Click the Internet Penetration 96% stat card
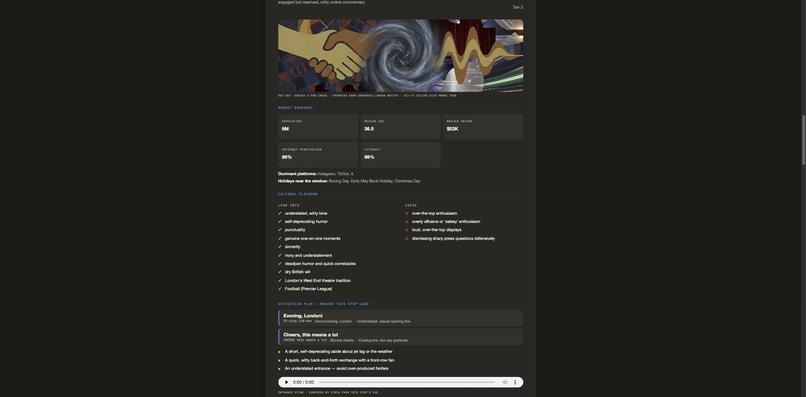806x397 pixels. (318, 155)
